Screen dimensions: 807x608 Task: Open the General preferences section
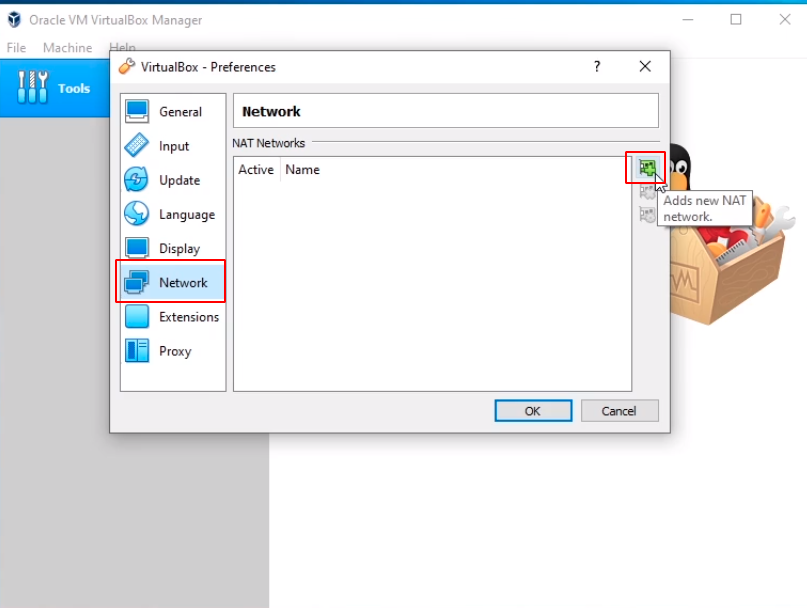[x=173, y=112]
